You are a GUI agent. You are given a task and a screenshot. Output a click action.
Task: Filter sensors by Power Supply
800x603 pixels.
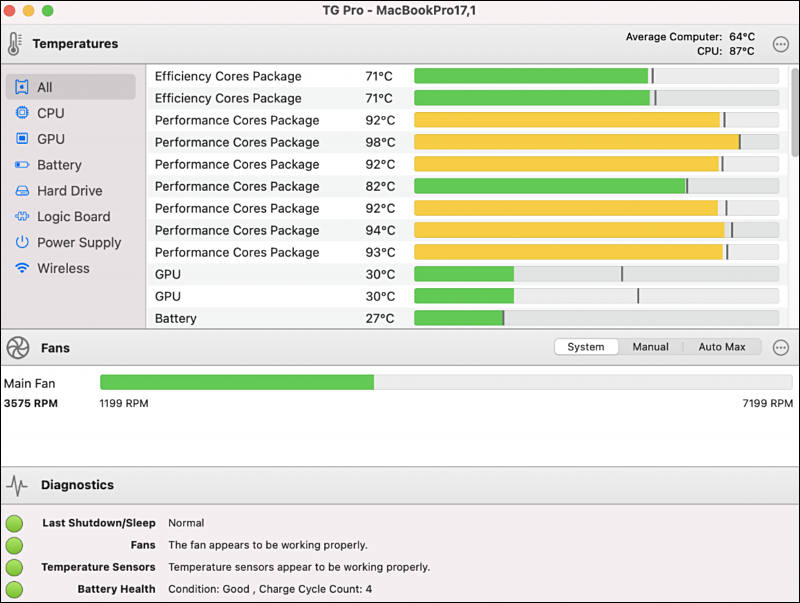coord(71,242)
